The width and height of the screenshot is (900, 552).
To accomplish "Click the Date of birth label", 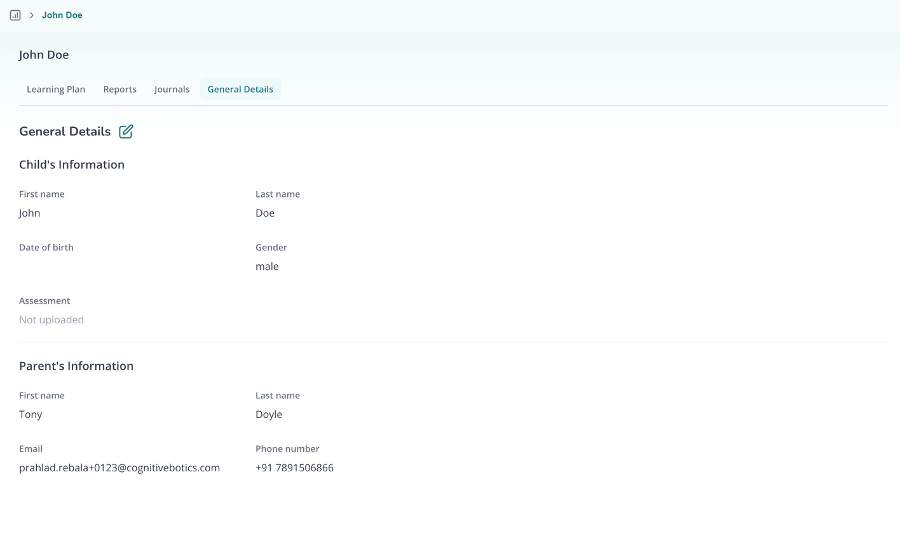I will coord(46,248).
